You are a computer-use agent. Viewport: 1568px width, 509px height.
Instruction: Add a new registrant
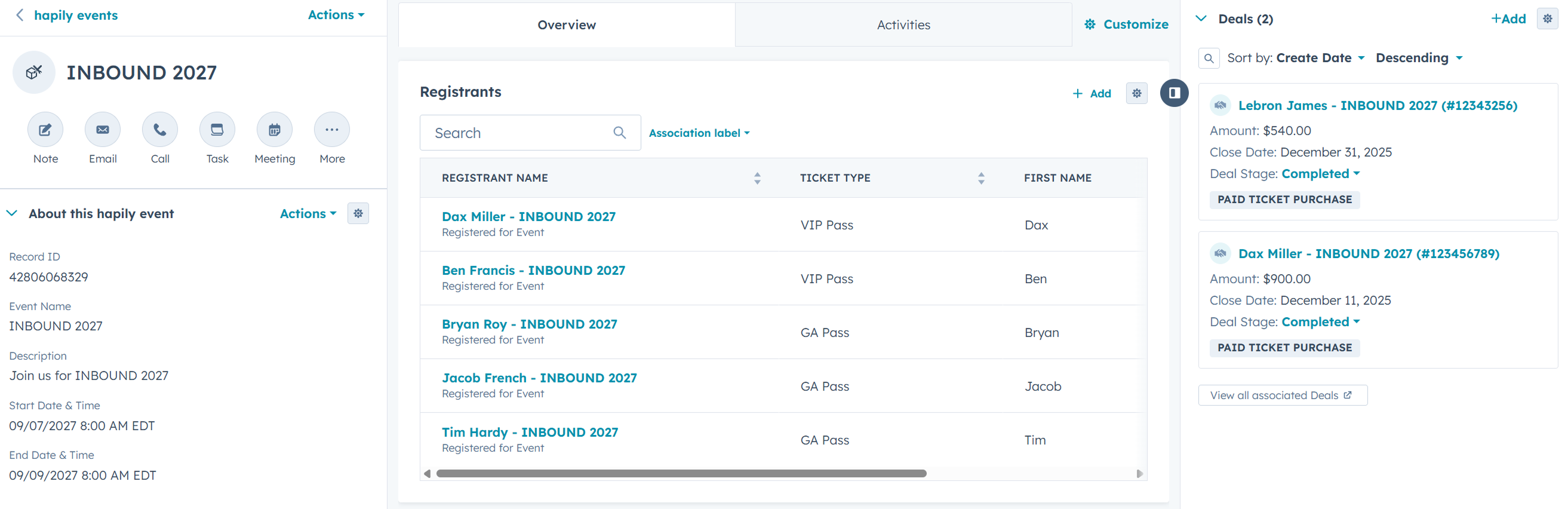[x=1092, y=93]
